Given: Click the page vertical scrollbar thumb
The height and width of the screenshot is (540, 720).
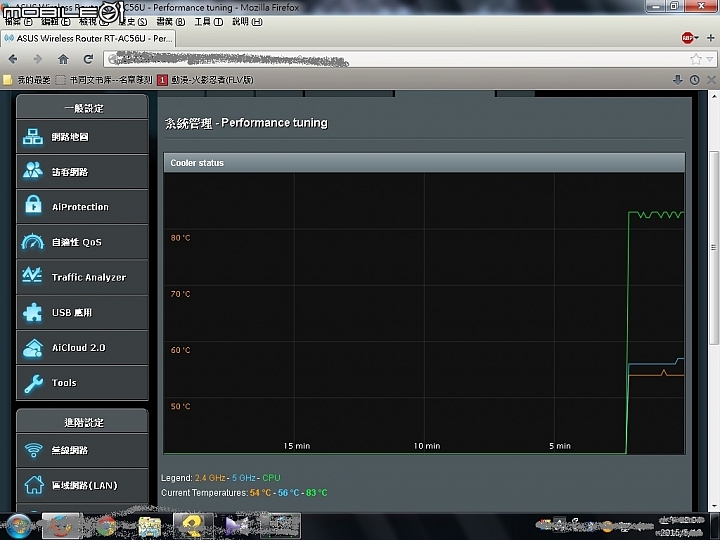Looking at the screenshot, I should click(714, 248).
